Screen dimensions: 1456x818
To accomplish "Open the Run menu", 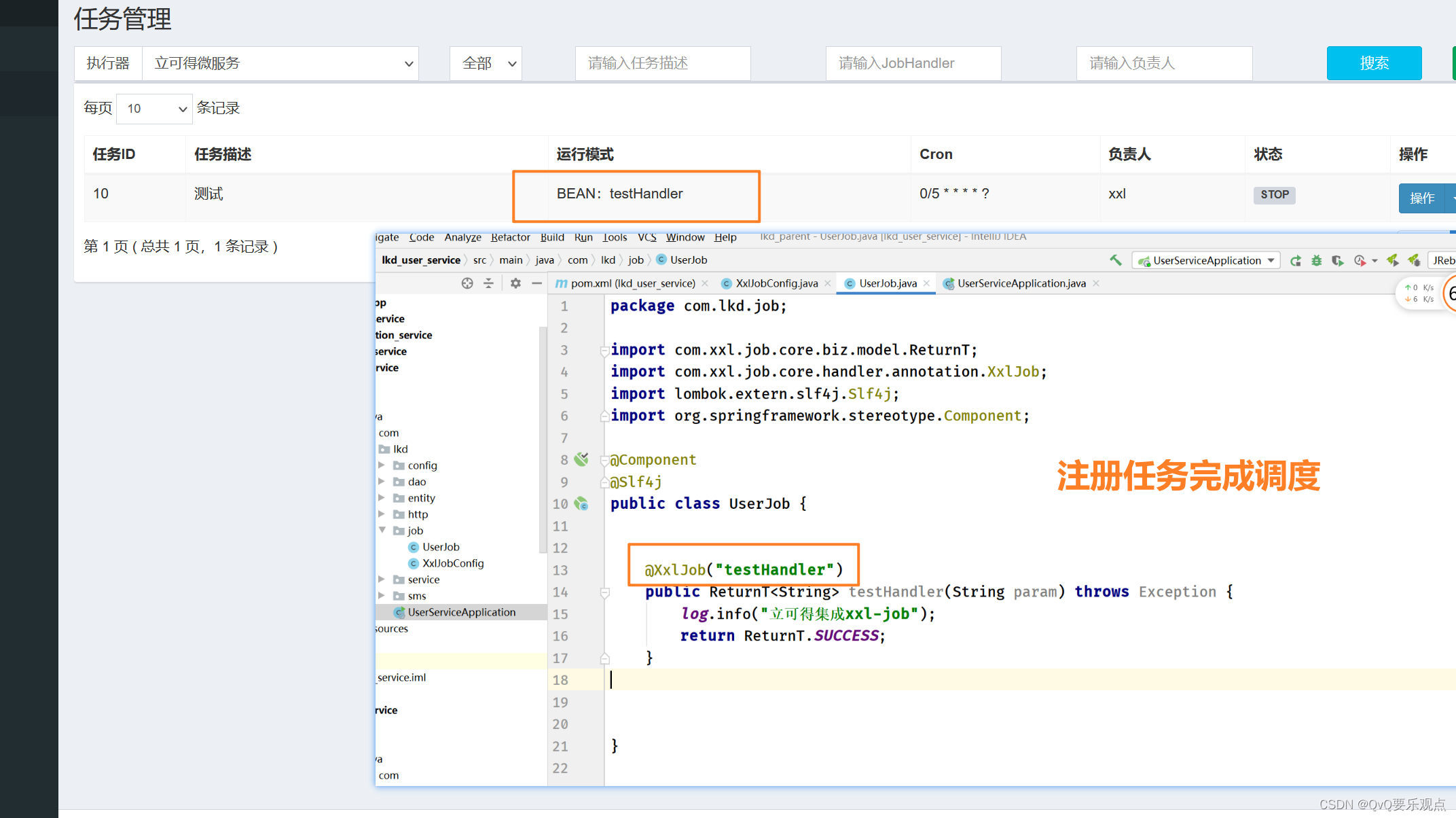I will click(583, 237).
